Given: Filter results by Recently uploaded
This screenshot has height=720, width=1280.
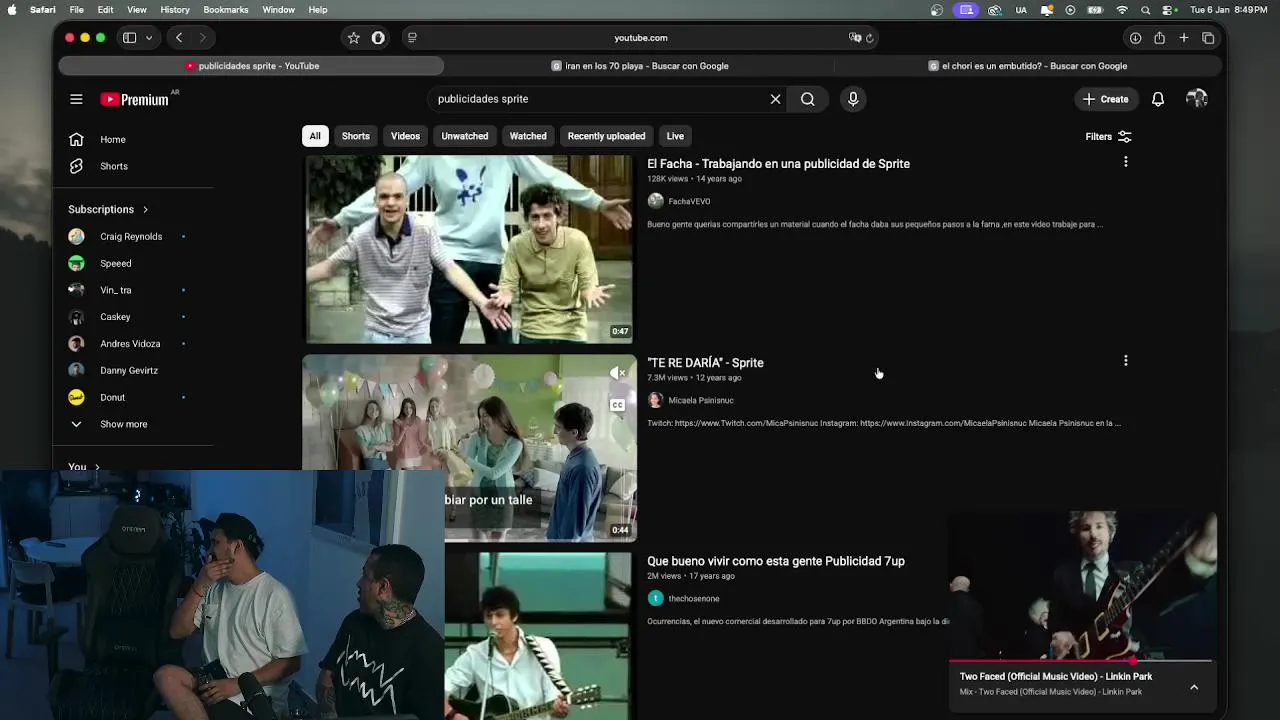Looking at the screenshot, I should click(606, 136).
